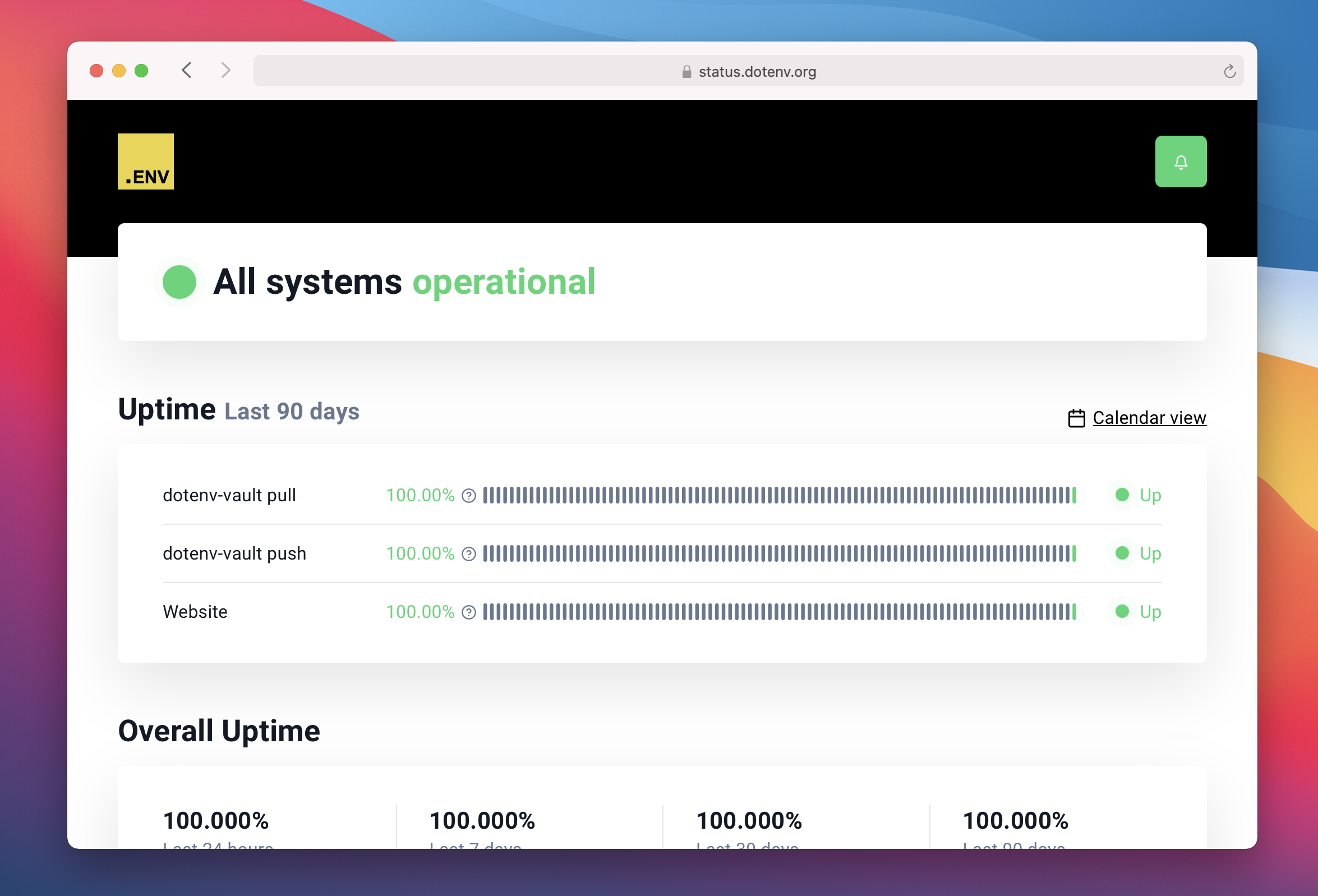The height and width of the screenshot is (896, 1318).
Task: Click the third 100.000% overall uptime figure
Action: pos(749,820)
